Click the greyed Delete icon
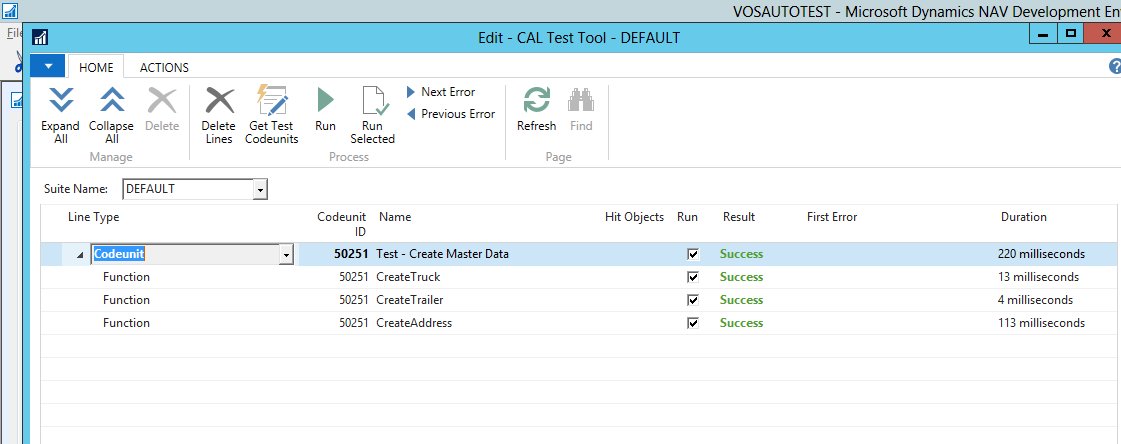The image size is (1121, 444). (162, 101)
